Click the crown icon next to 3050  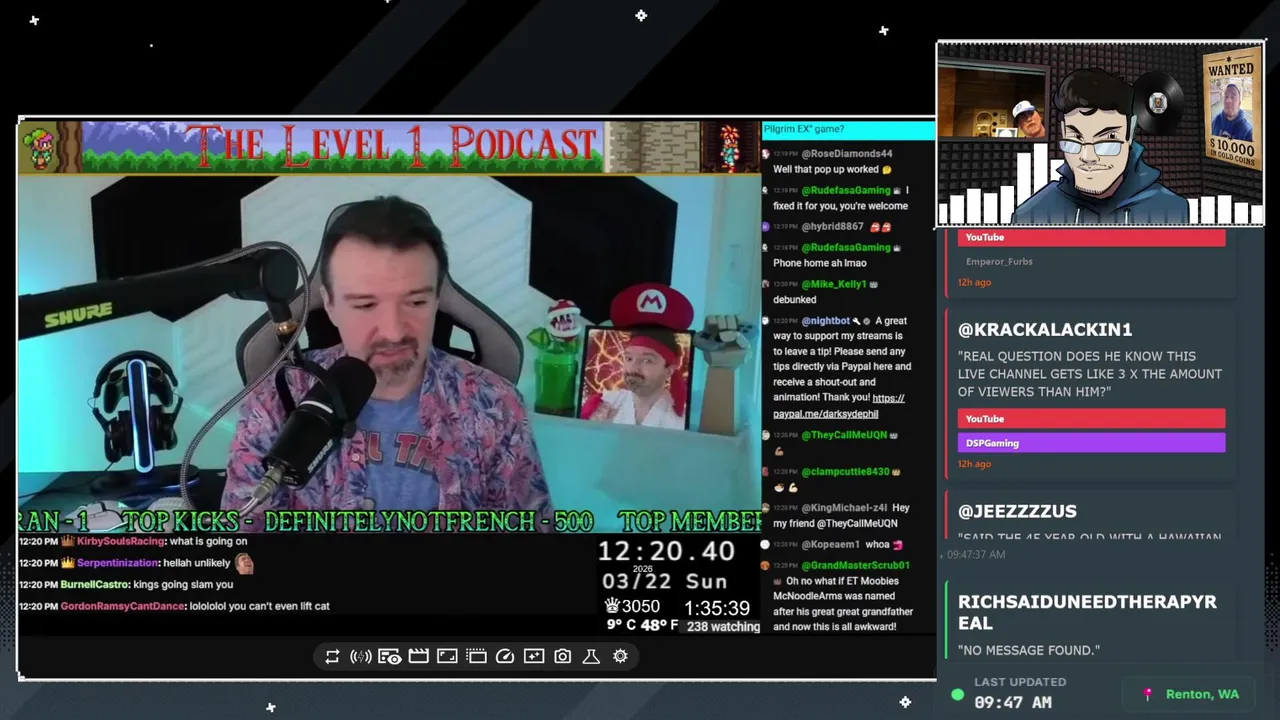(612, 606)
